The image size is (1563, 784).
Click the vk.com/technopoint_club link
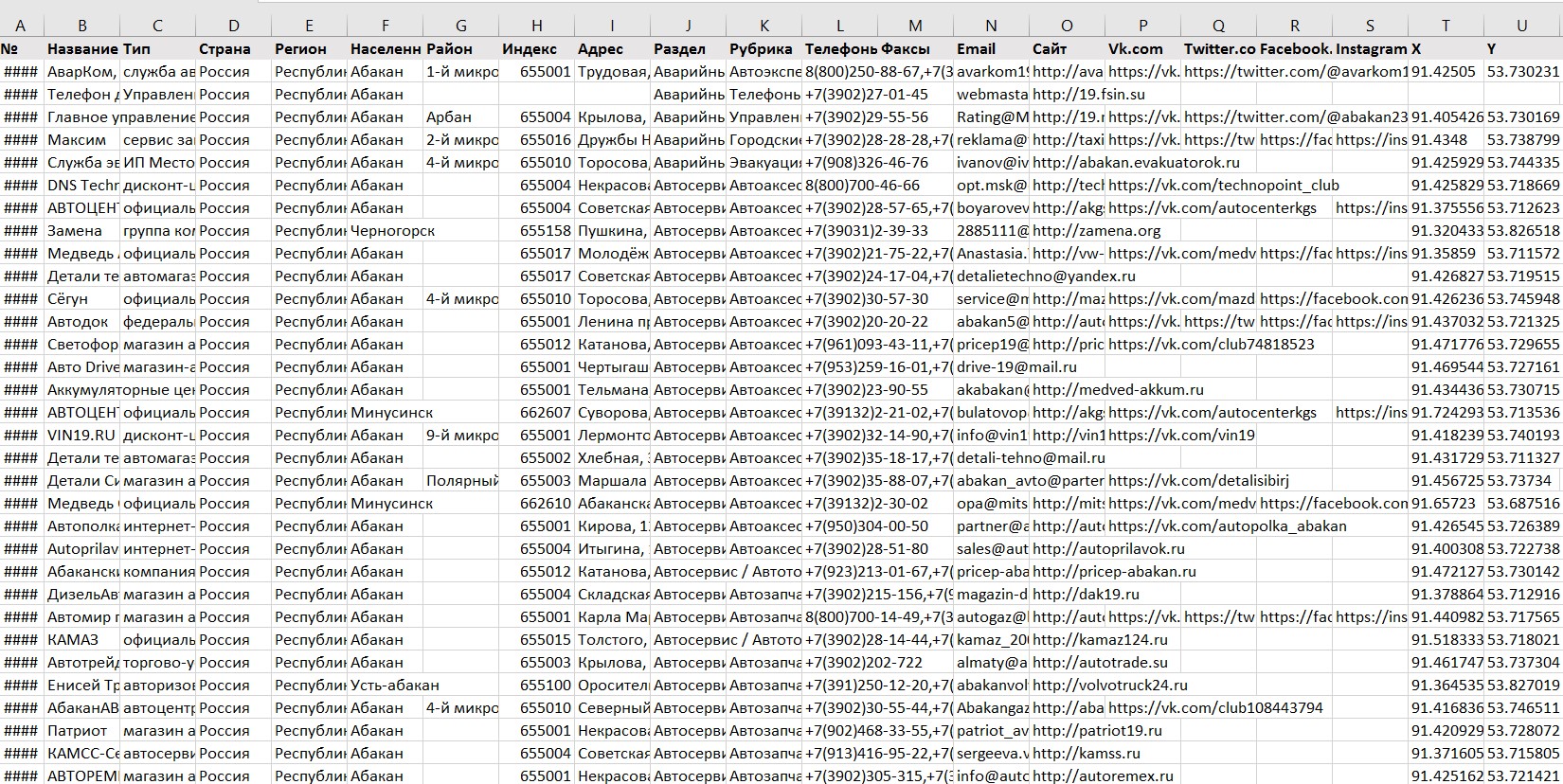(x=1223, y=186)
